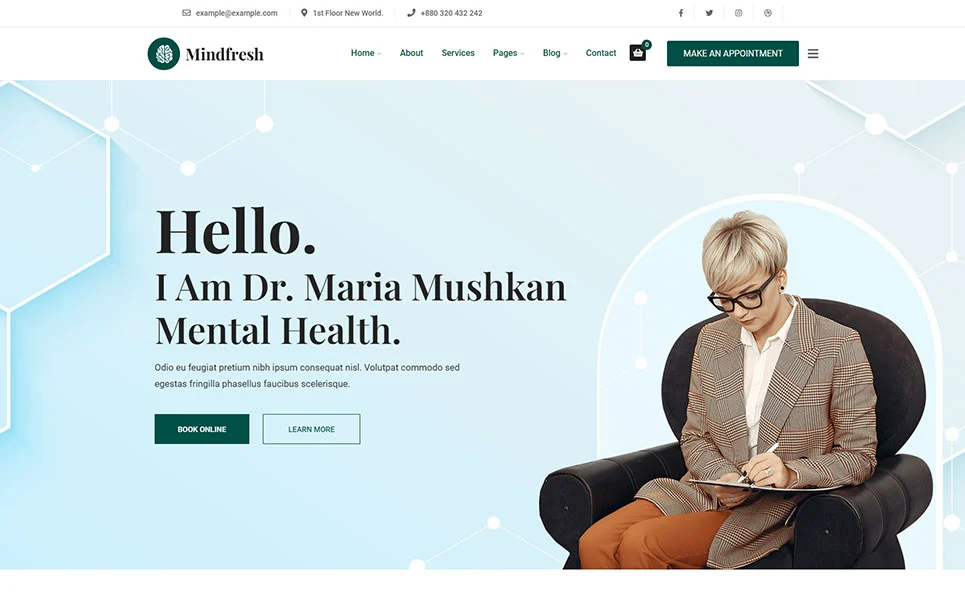Image resolution: width=965 pixels, height=600 pixels.
Task: Click the envelope email icon
Action: pyautogui.click(x=186, y=13)
